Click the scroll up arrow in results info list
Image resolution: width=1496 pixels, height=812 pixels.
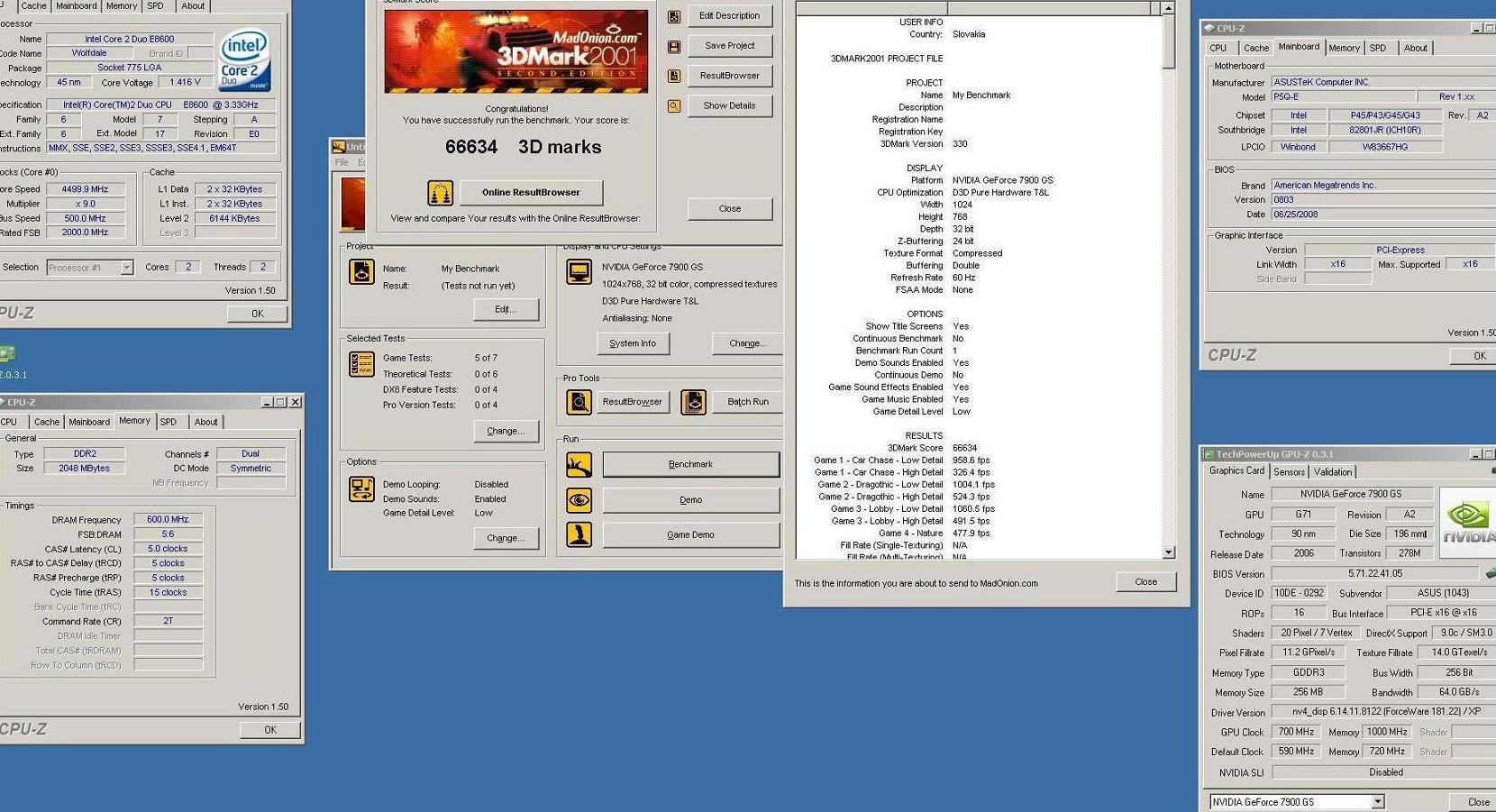[x=1168, y=8]
